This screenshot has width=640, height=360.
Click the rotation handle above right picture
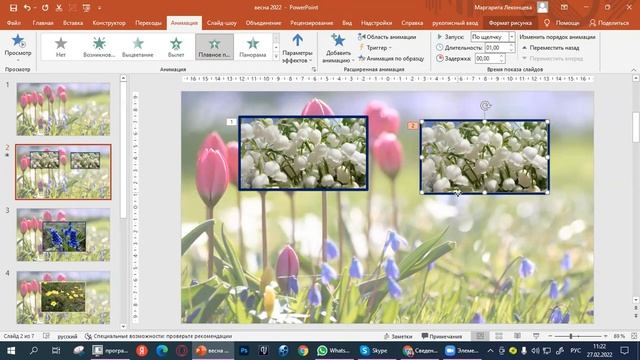[x=485, y=106]
